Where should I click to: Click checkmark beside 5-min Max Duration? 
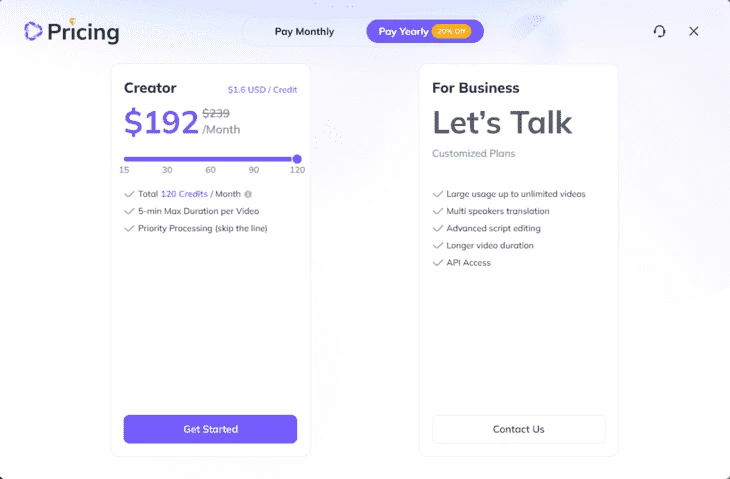(x=129, y=211)
